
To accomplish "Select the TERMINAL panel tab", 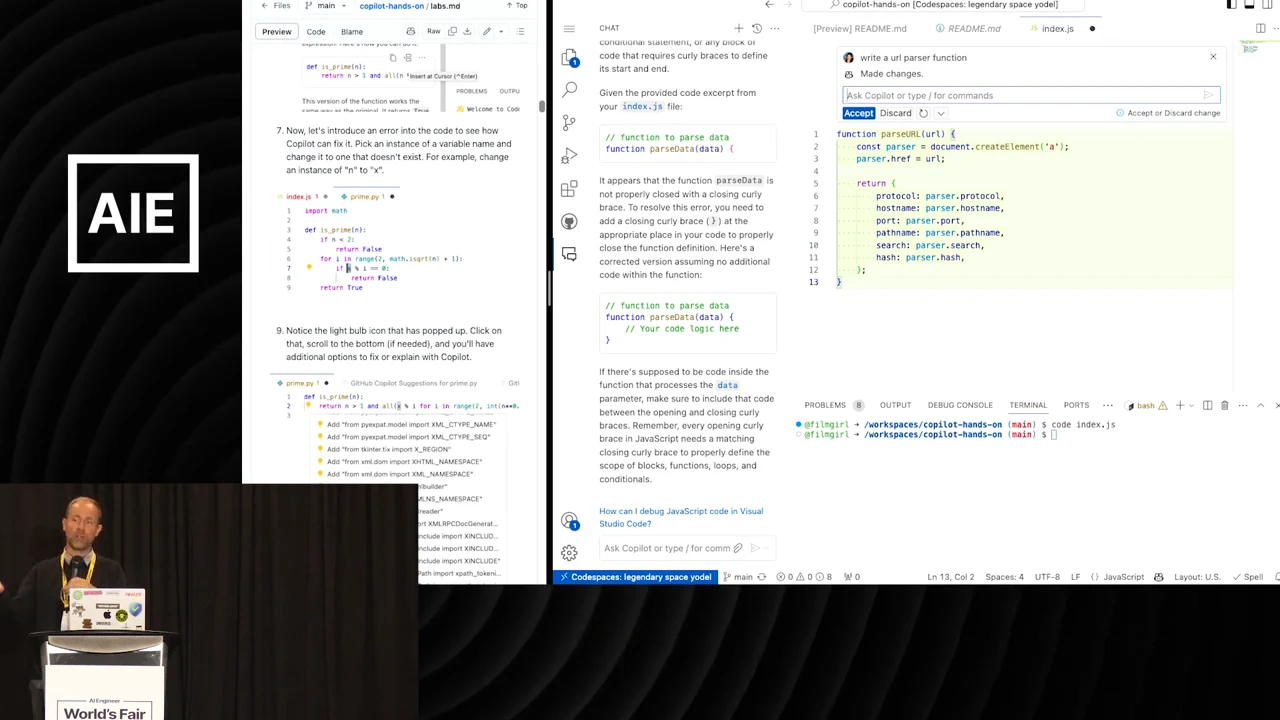I will coord(1028,405).
